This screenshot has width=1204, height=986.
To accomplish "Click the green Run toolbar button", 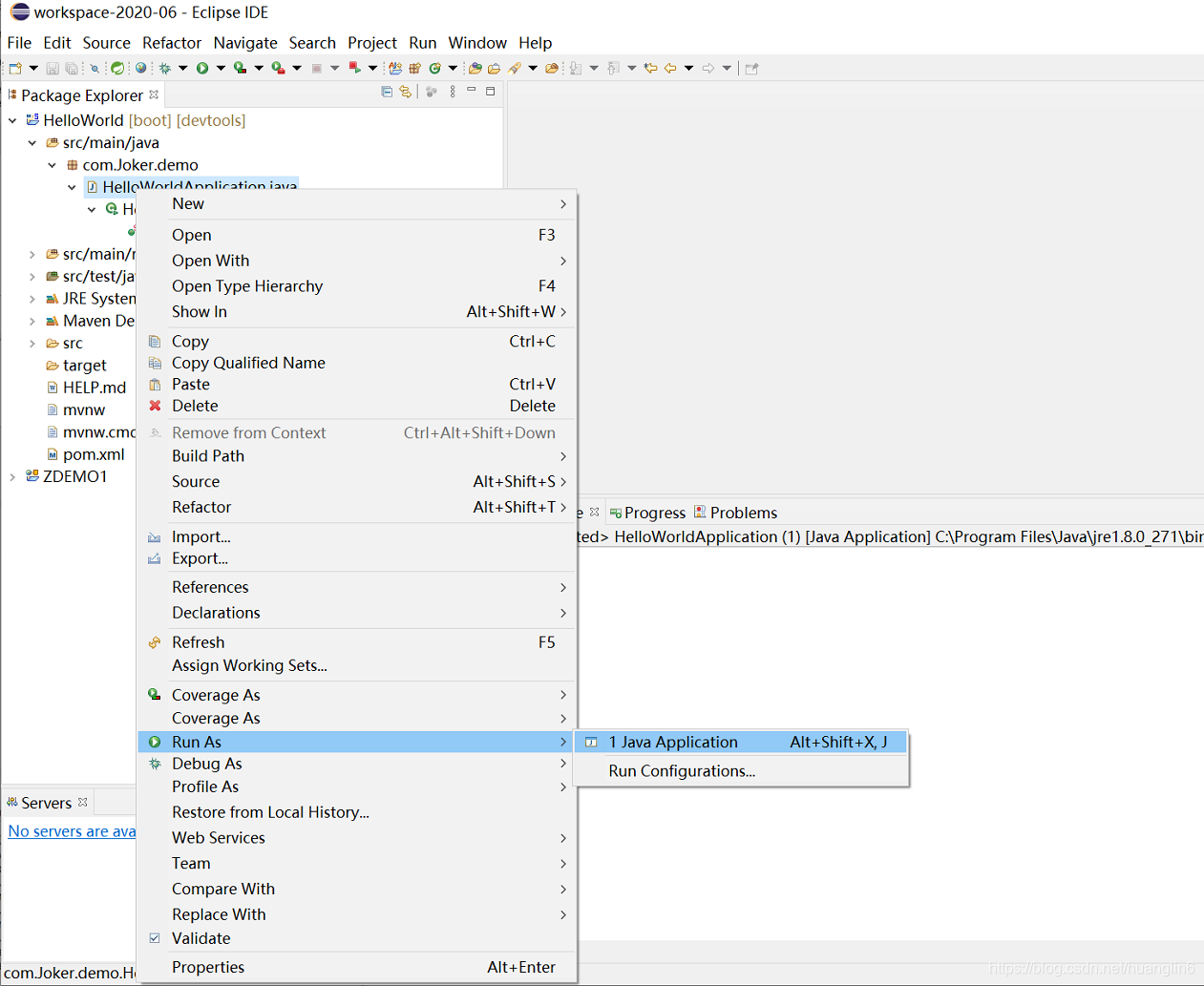I will tap(202, 68).
